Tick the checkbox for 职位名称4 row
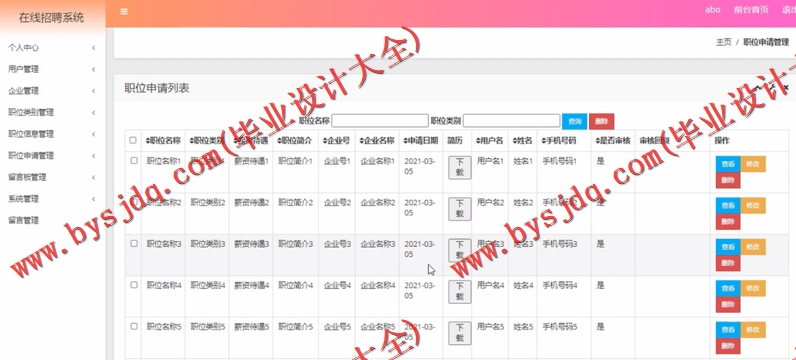 pos(134,285)
